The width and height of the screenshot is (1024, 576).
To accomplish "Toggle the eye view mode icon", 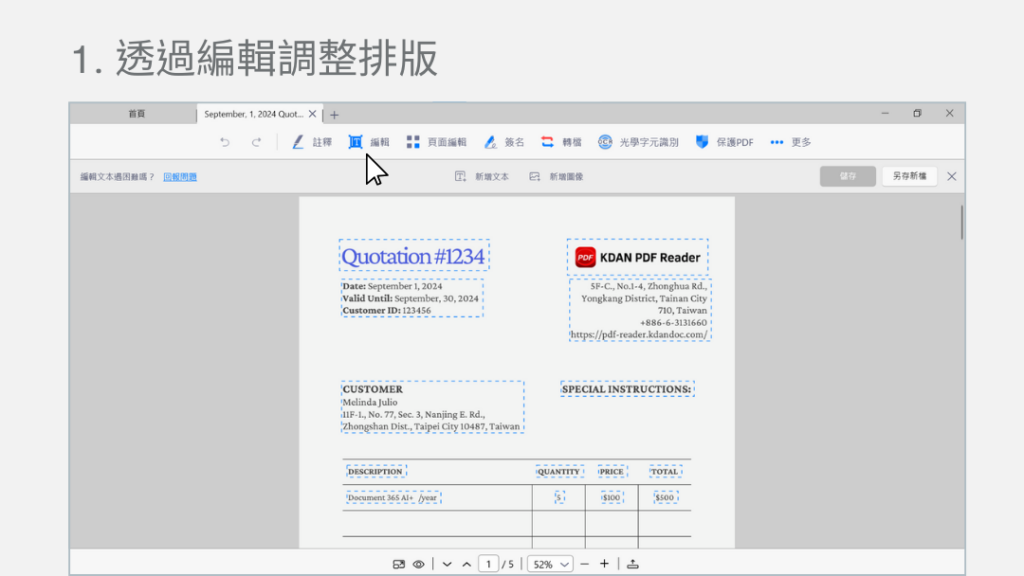I will (x=419, y=564).
